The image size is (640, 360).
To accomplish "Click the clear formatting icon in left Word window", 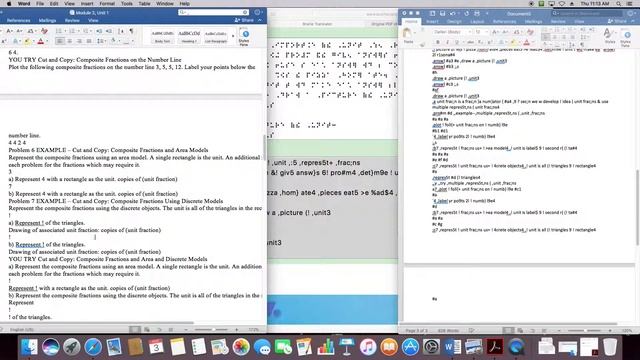I will click(44, 31).
